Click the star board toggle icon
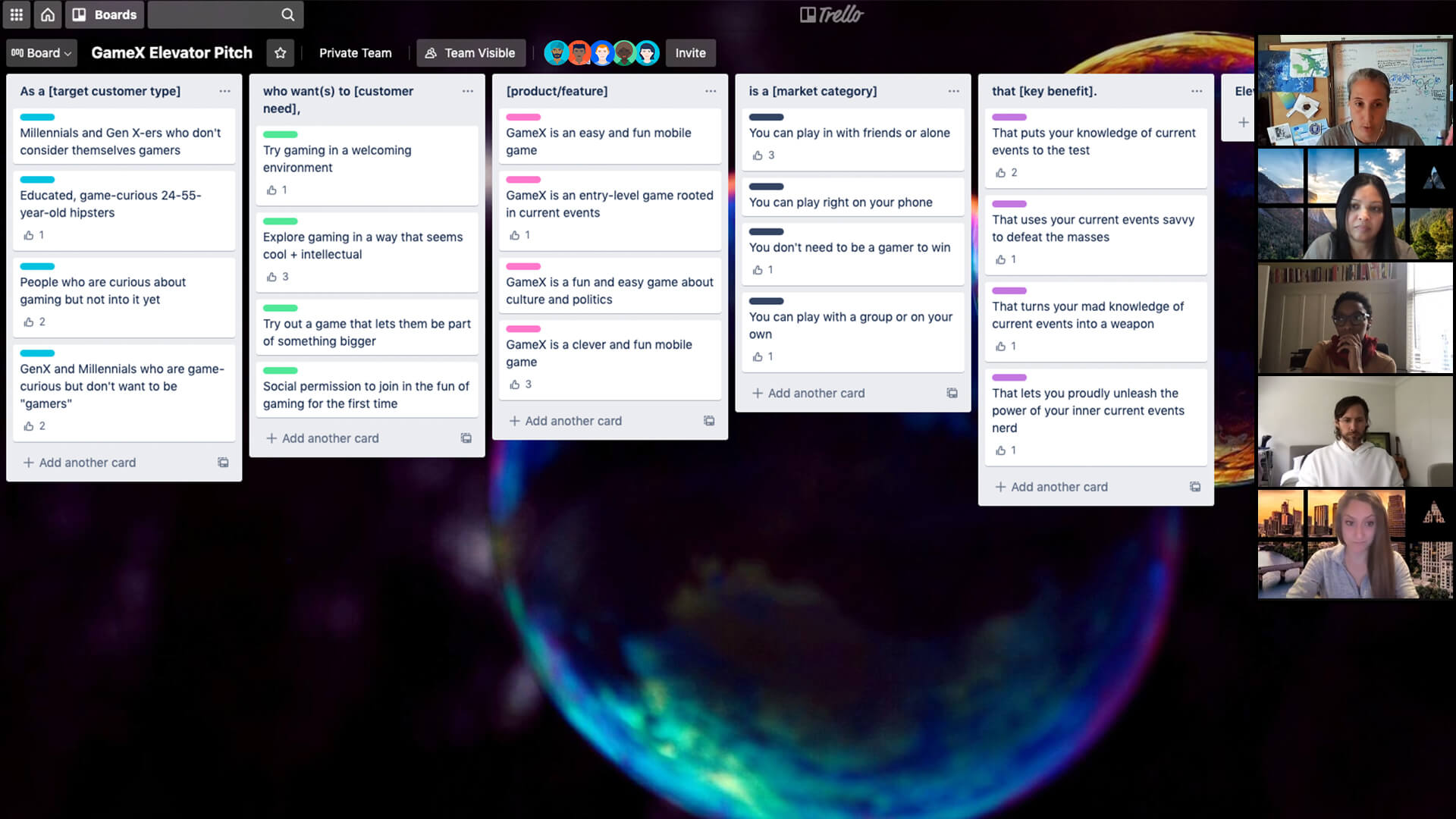The width and height of the screenshot is (1456, 819). click(x=280, y=53)
